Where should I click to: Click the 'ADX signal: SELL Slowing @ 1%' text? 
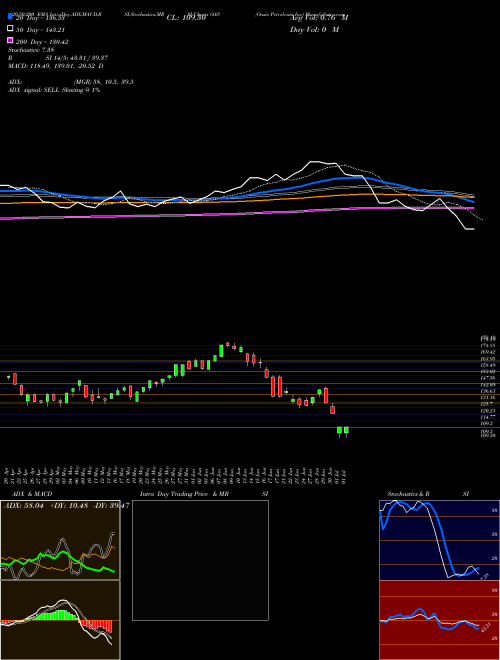pos(54,90)
